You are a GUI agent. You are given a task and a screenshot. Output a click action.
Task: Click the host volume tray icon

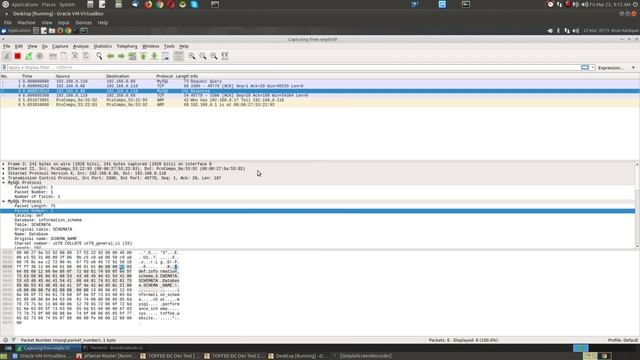[x=584, y=4]
